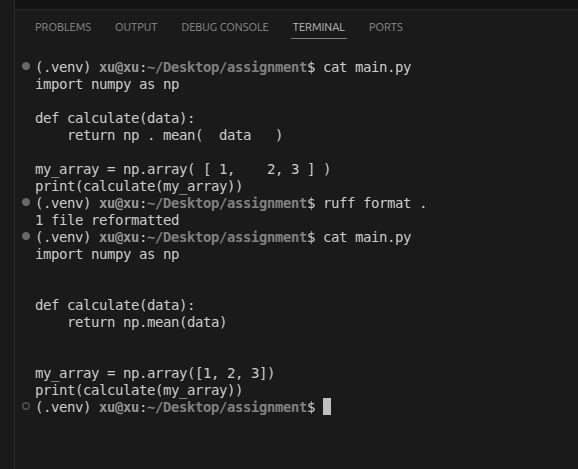Click the '1 file reformatted' output line
The image size is (578, 469).
coord(107,220)
